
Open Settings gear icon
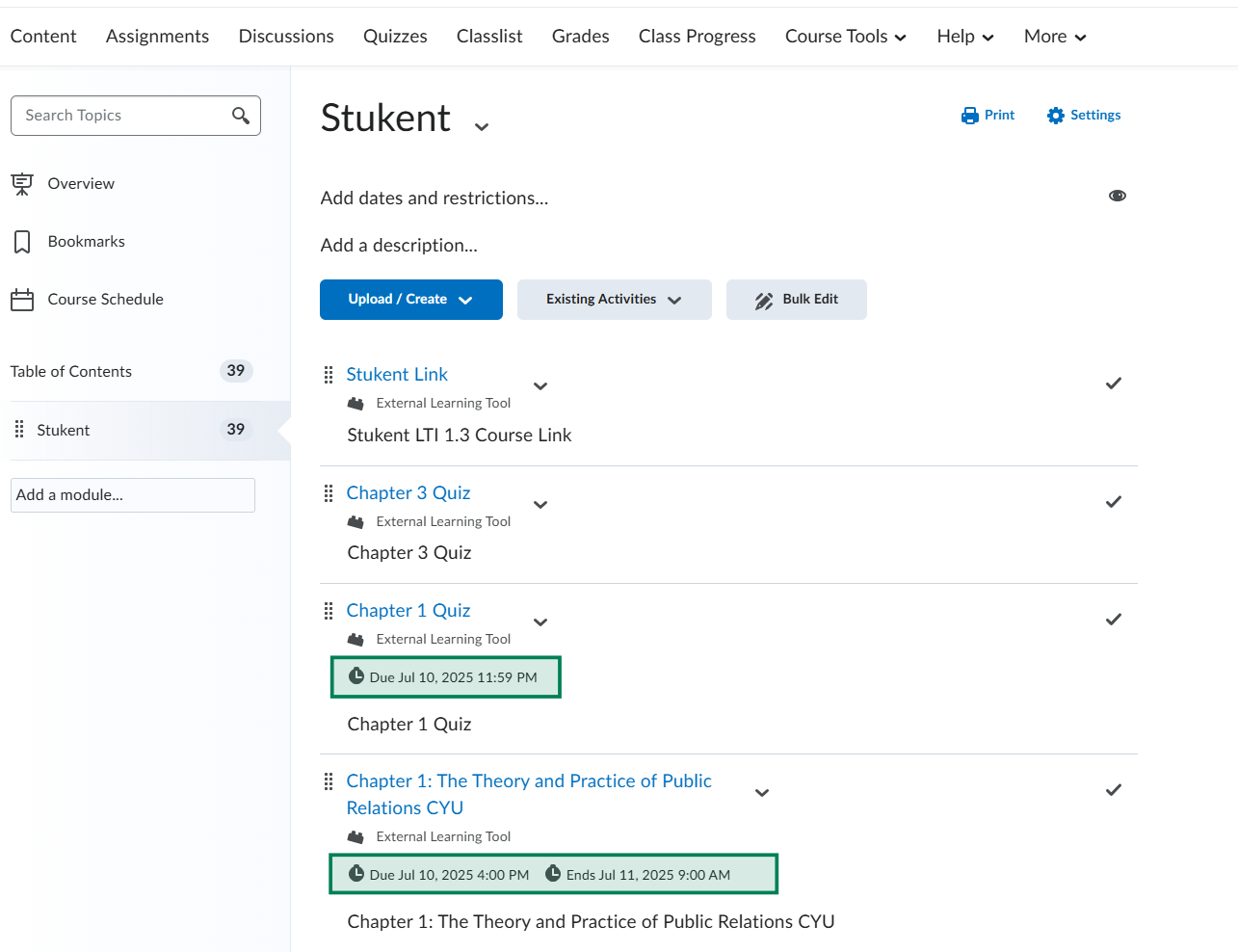coord(1056,116)
